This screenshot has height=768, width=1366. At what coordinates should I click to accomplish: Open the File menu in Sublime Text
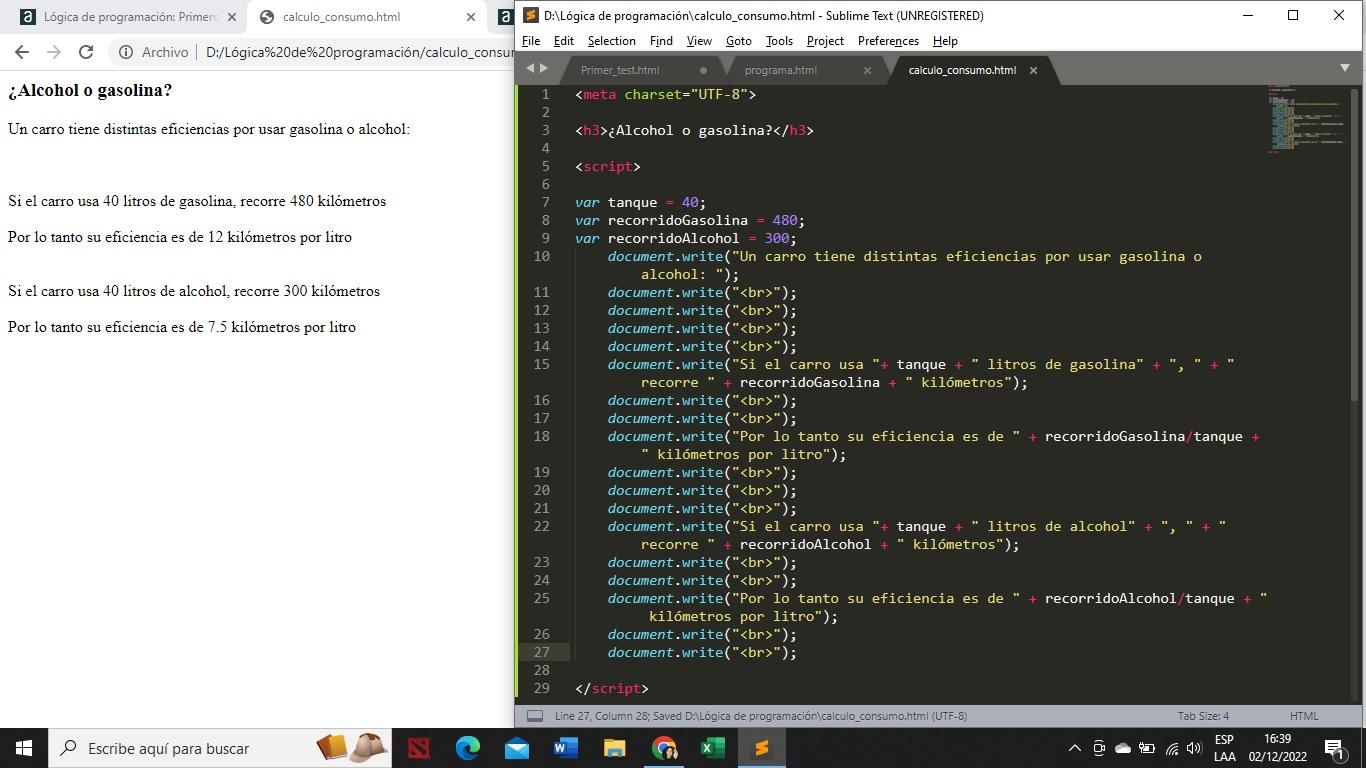click(531, 41)
